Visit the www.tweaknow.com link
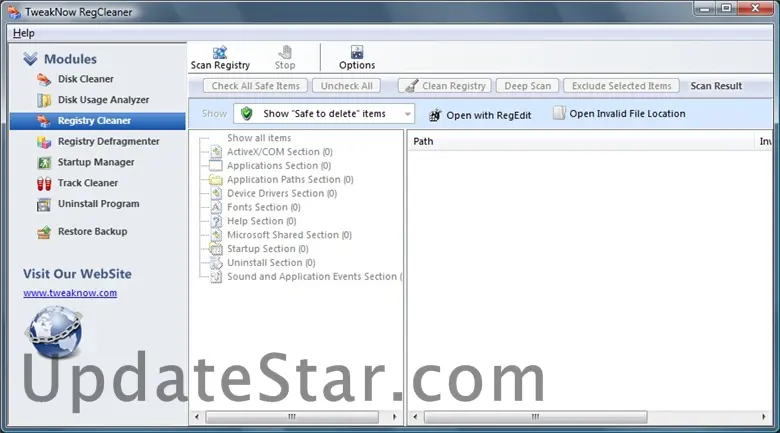The image size is (780, 433). (70, 293)
